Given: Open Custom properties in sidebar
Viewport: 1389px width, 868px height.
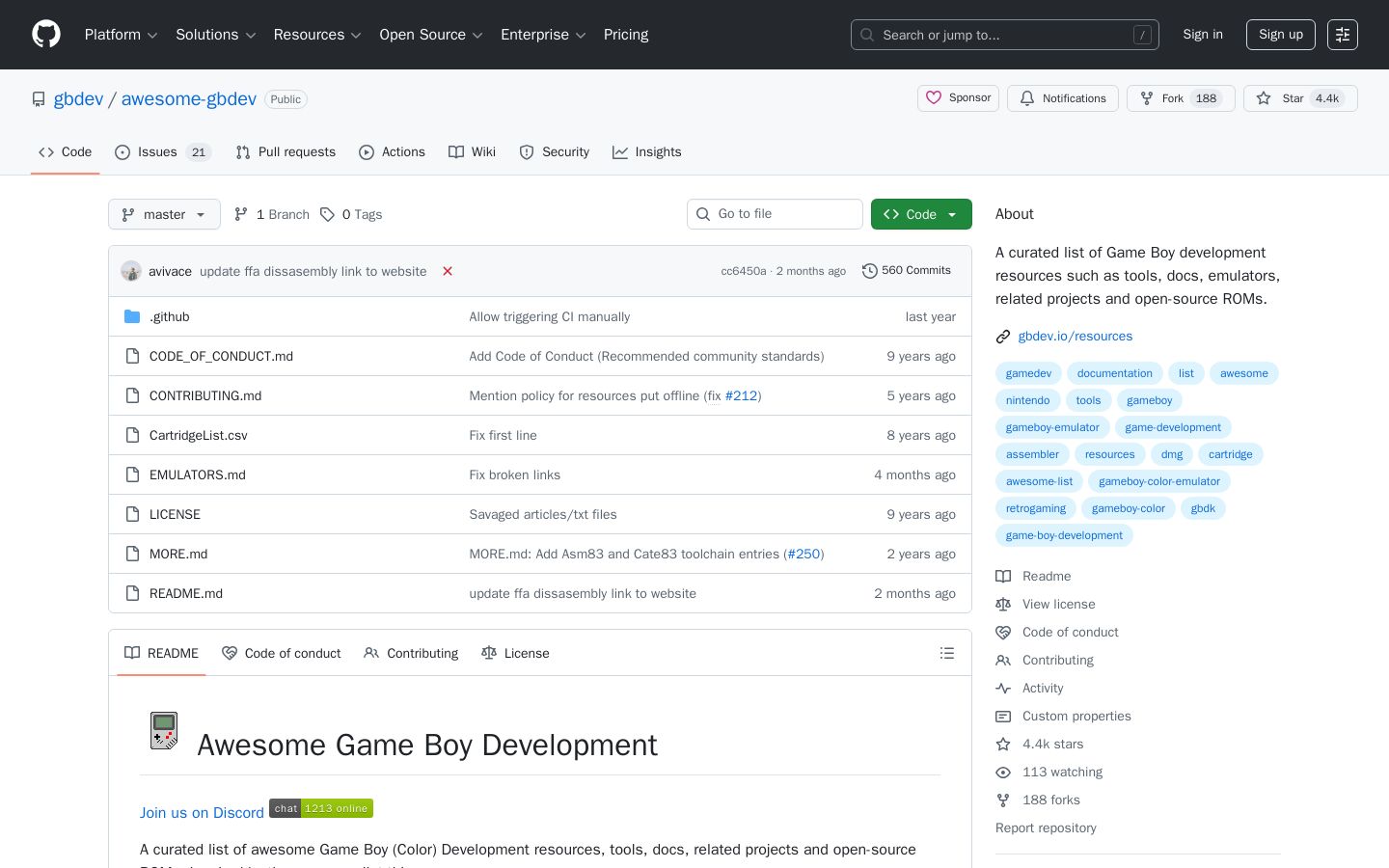Looking at the screenshot, I should coord(1064,716).
